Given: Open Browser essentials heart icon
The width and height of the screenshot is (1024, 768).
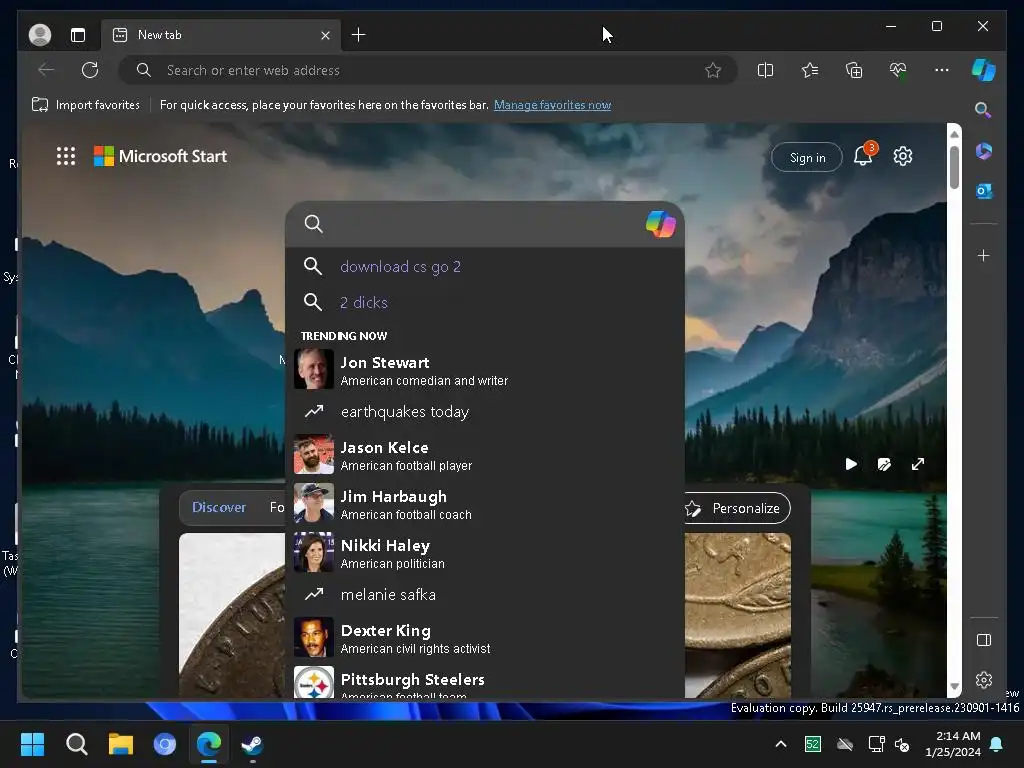Looking at the screenshot, I should point(898,70).
